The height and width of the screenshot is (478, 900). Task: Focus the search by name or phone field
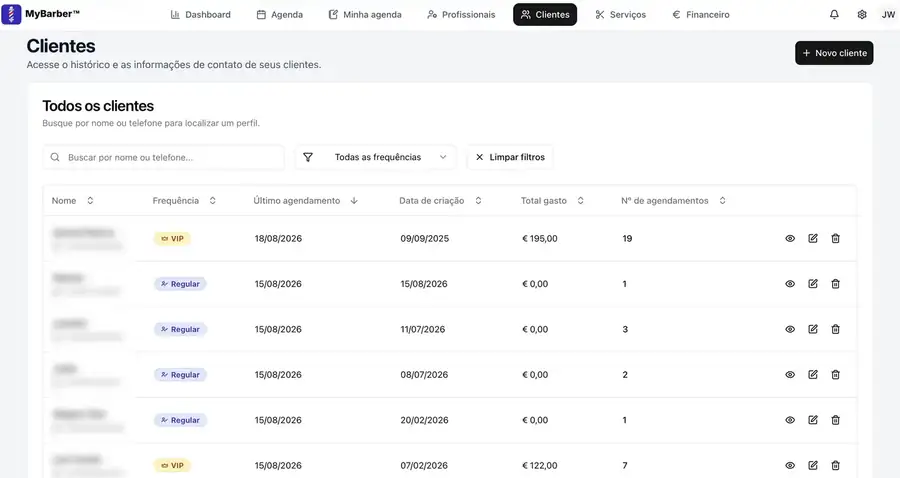tap(164, 157)
